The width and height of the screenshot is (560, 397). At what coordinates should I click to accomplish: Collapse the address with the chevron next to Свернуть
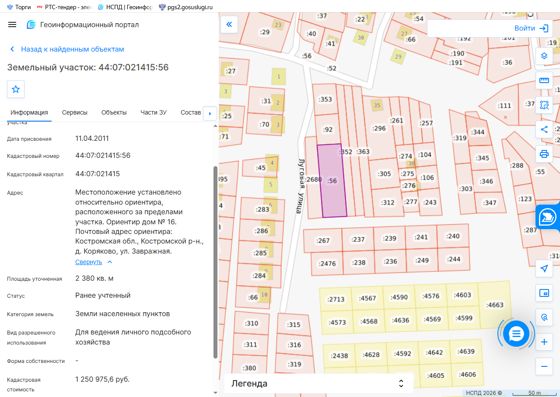(110, 262)
